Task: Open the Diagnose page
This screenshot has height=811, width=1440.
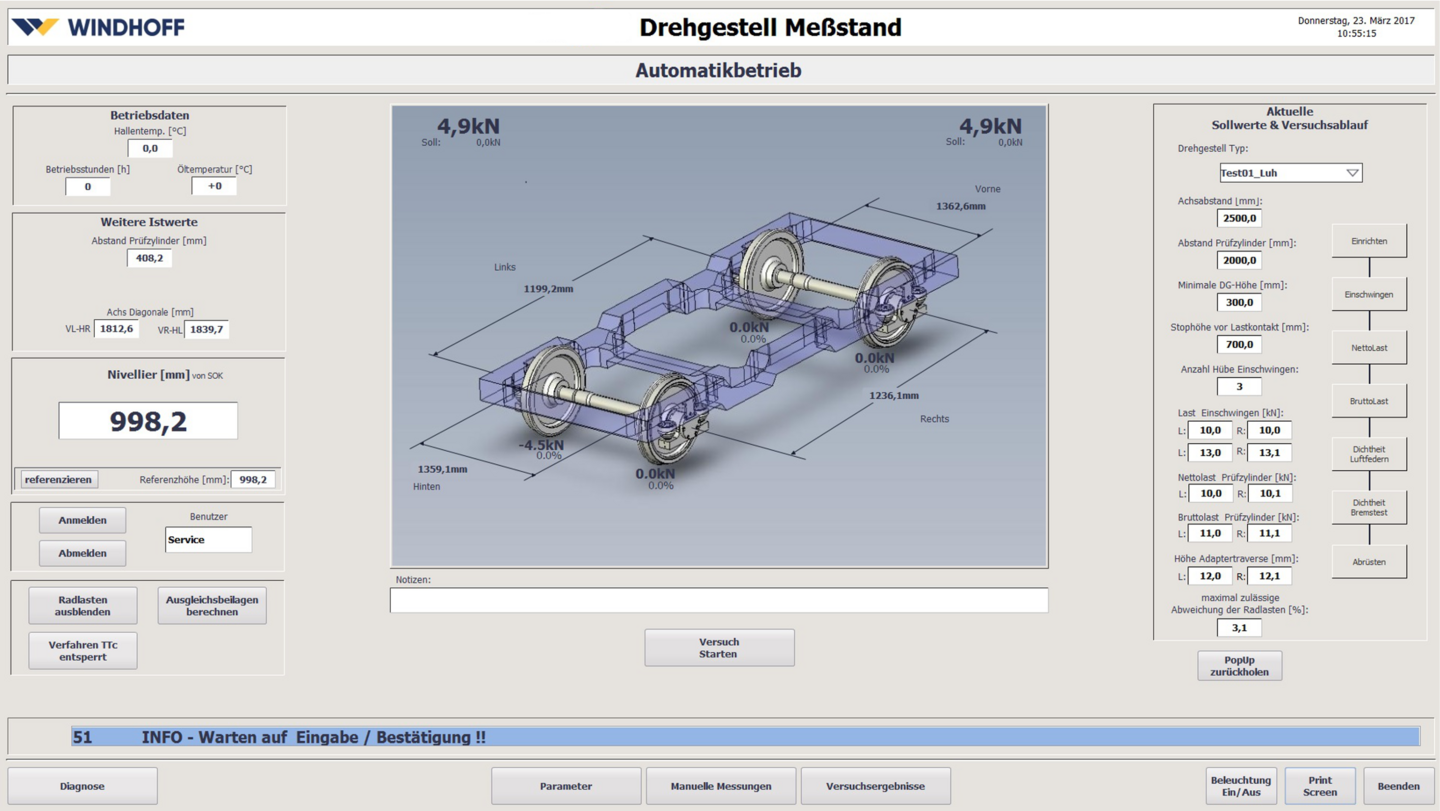Action: click(x=83, y=786)
